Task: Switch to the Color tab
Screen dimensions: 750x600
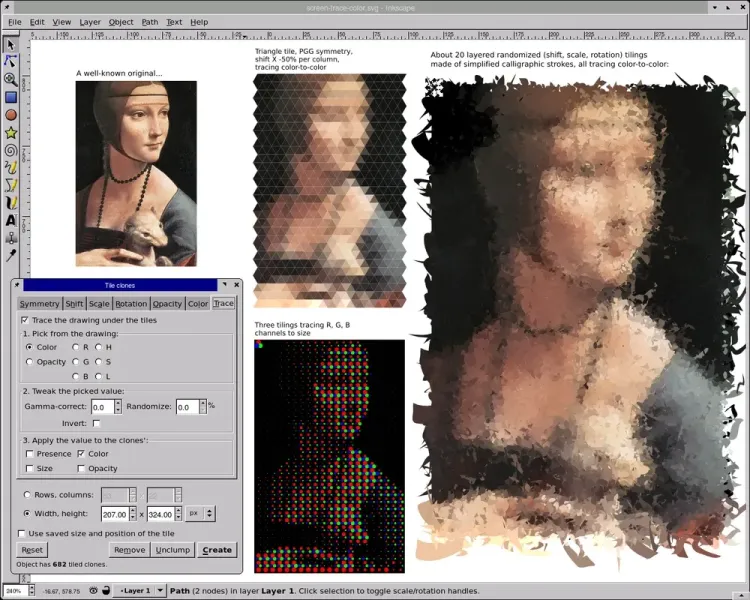Action: click(198, 304)
